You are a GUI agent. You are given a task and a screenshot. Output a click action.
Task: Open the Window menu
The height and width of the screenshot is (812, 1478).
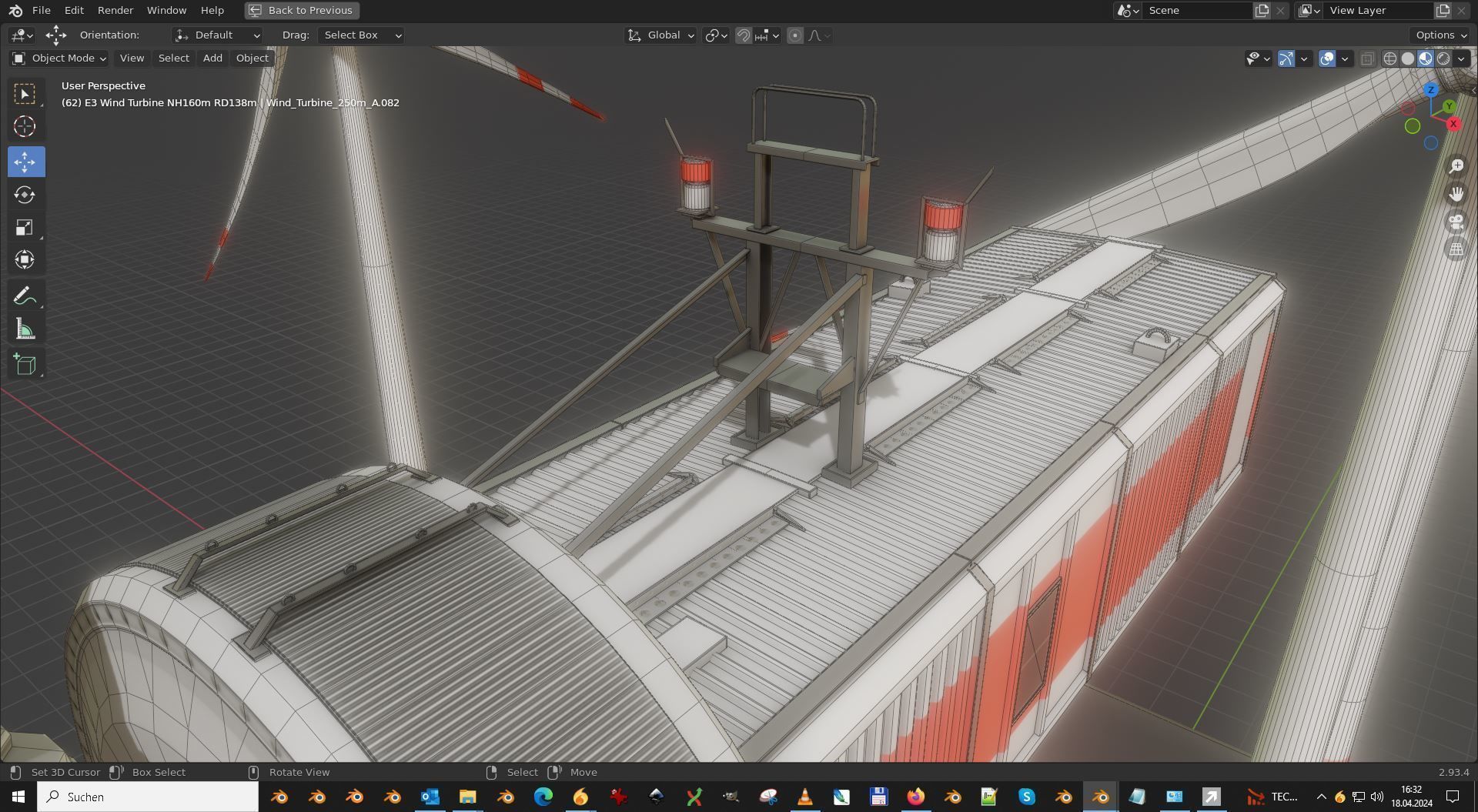pyautogui.click(x=166, y=10)
